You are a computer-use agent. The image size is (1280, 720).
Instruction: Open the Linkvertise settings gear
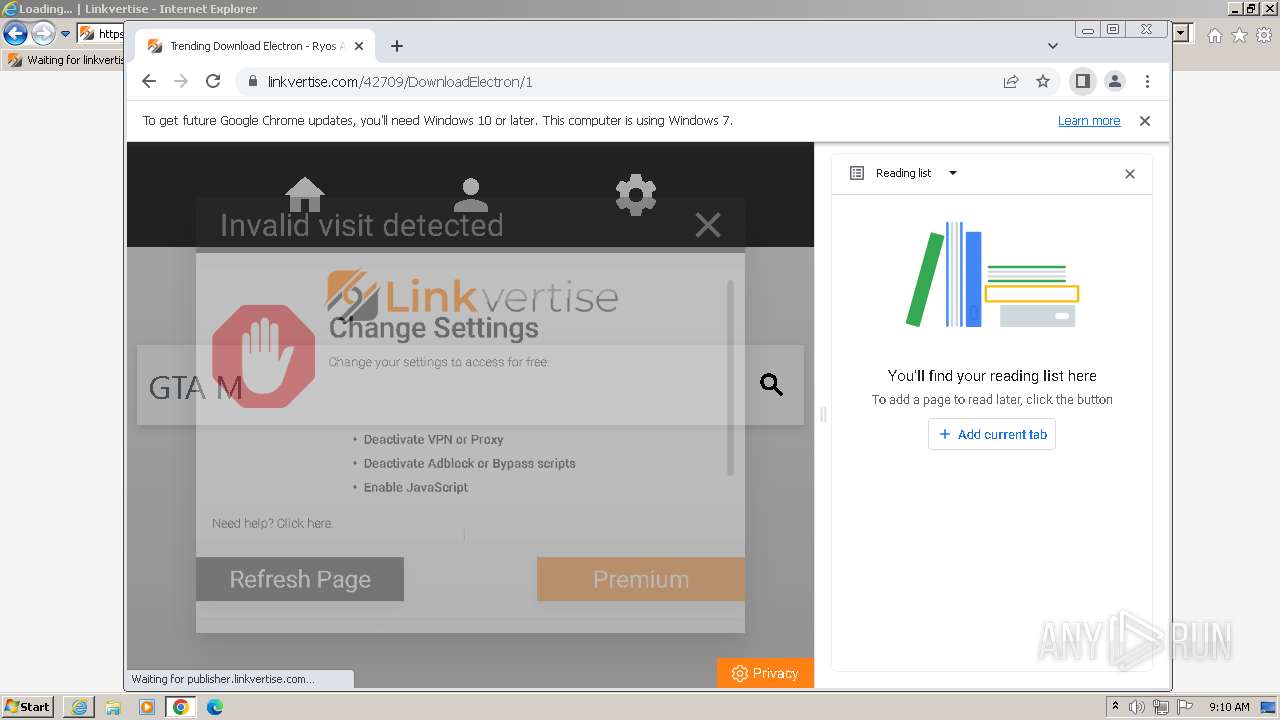(x=636, y=194)
